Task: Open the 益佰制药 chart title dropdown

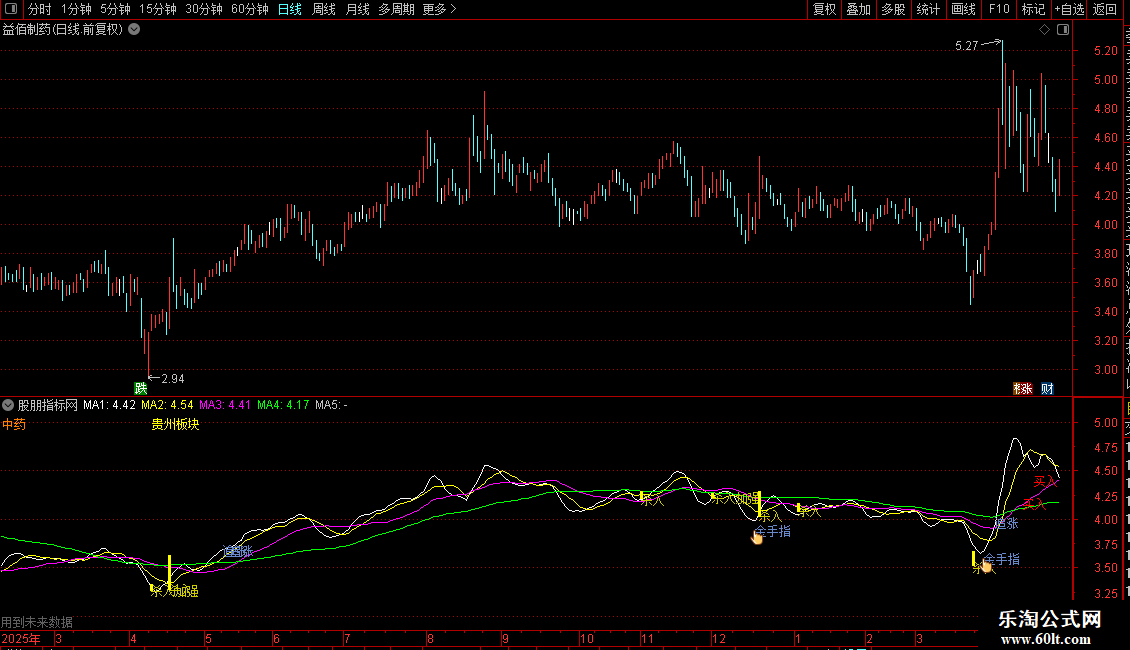Action: [x=134, y=30]
